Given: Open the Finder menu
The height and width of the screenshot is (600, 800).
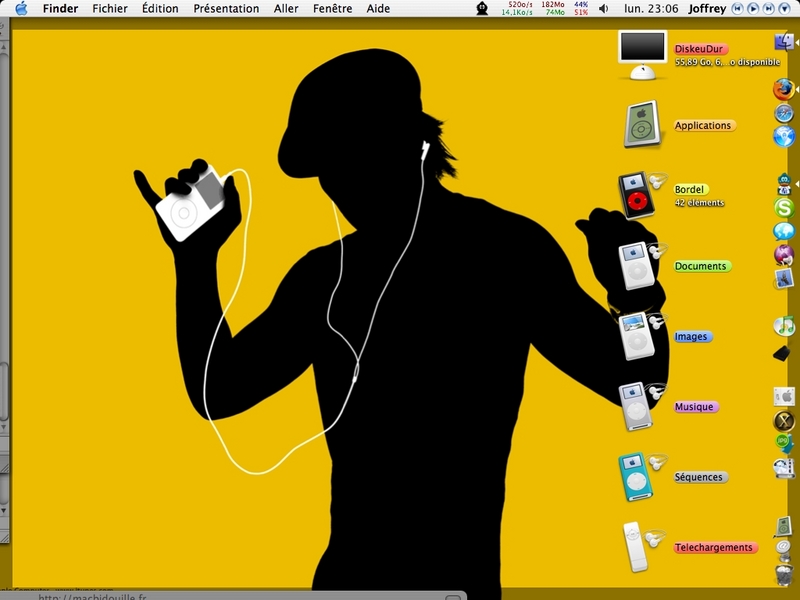Looking at the screenshot, I should pyautogui.click(x=60, y=9).
